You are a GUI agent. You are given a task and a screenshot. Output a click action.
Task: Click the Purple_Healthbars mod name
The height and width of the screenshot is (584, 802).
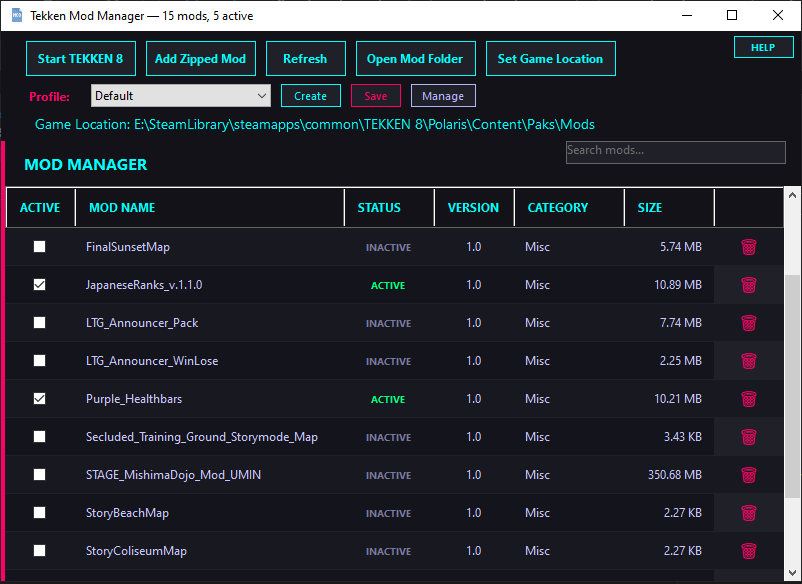[x=134, y=399]
